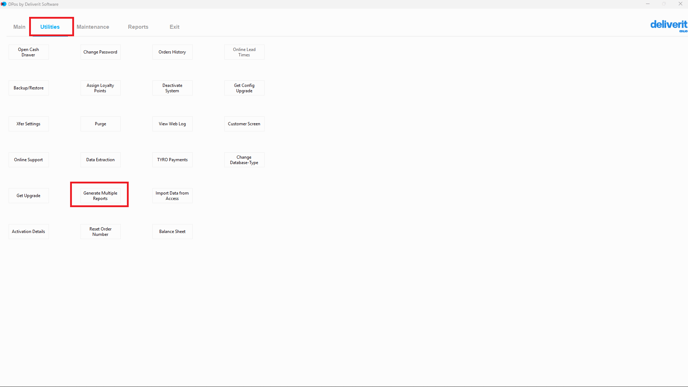
Task: Click Import Data from Access
Action: click(x=172, y=196)
